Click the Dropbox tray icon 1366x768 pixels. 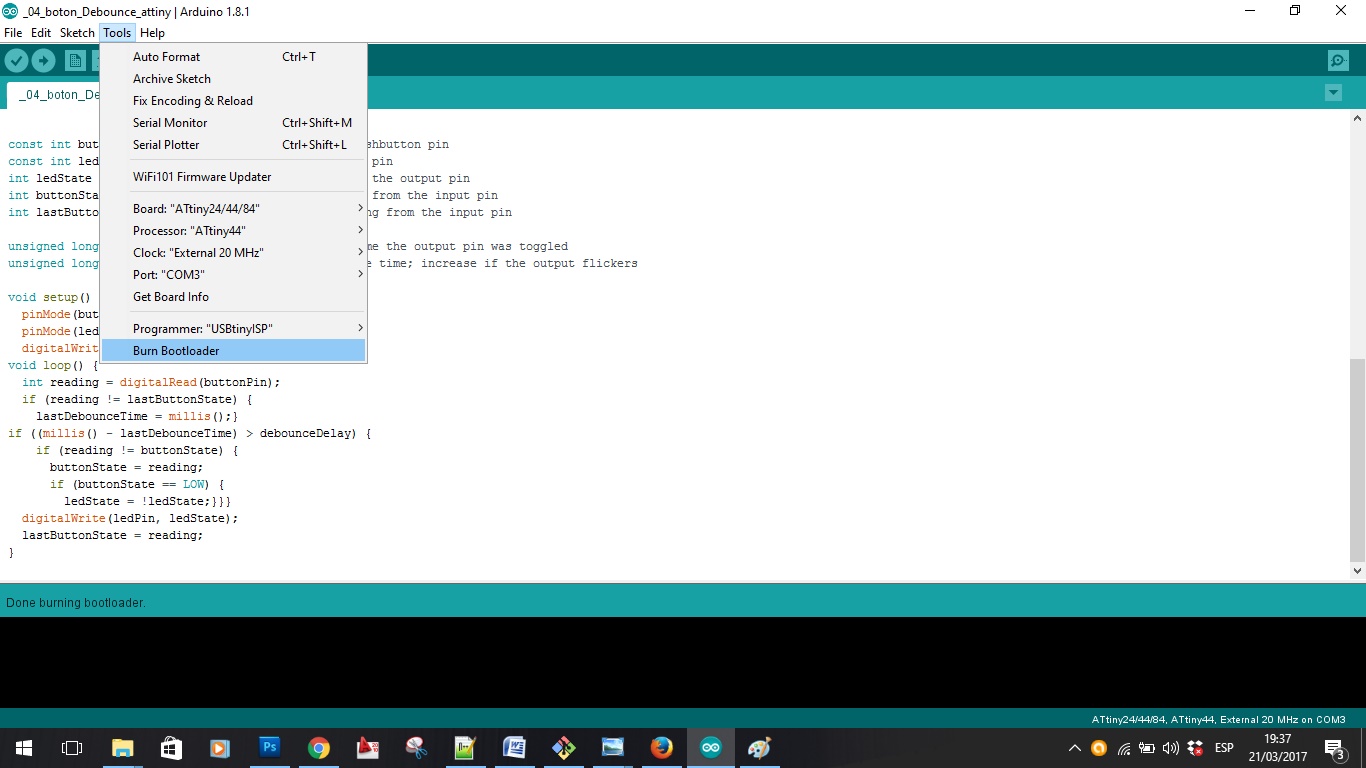(x=1196, y=748)
